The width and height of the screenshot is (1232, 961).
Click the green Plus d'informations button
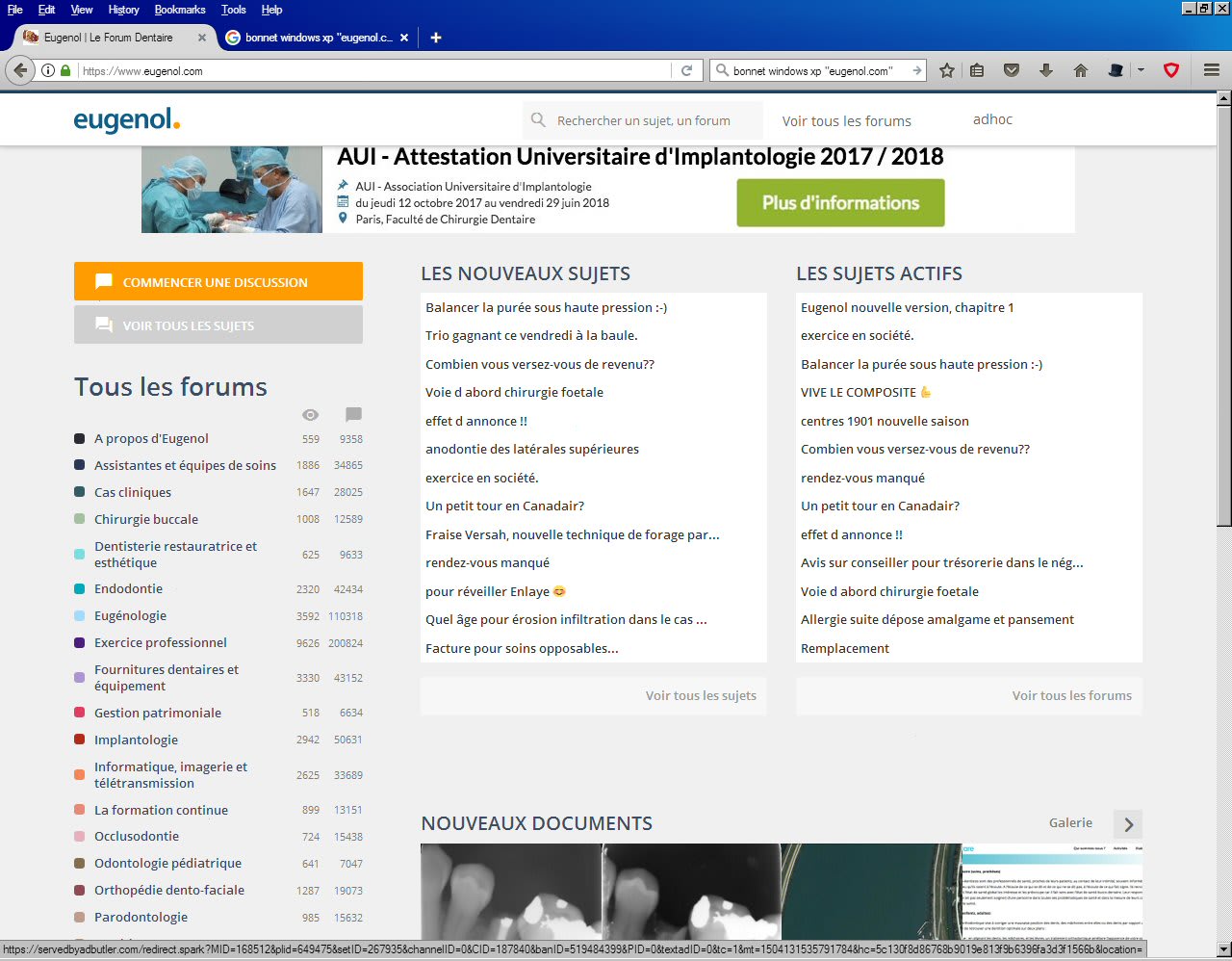tap(840, 202)
